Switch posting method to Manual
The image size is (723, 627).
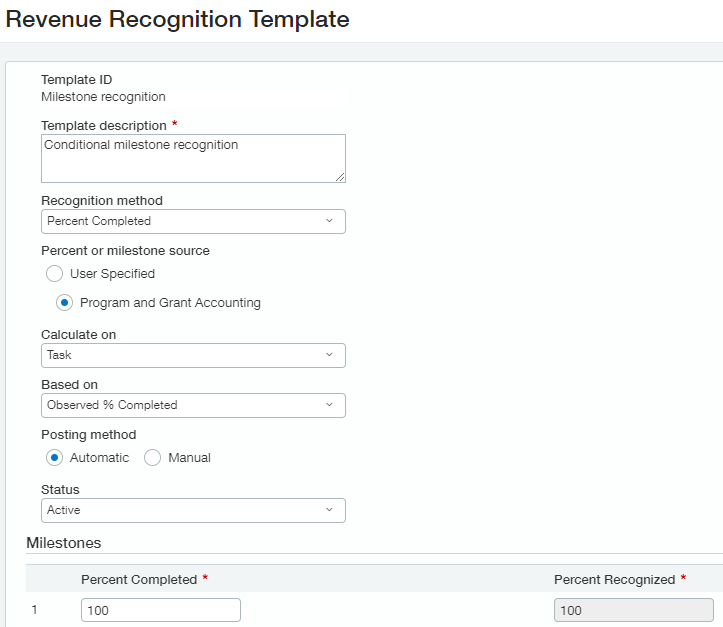pos(153,458)
